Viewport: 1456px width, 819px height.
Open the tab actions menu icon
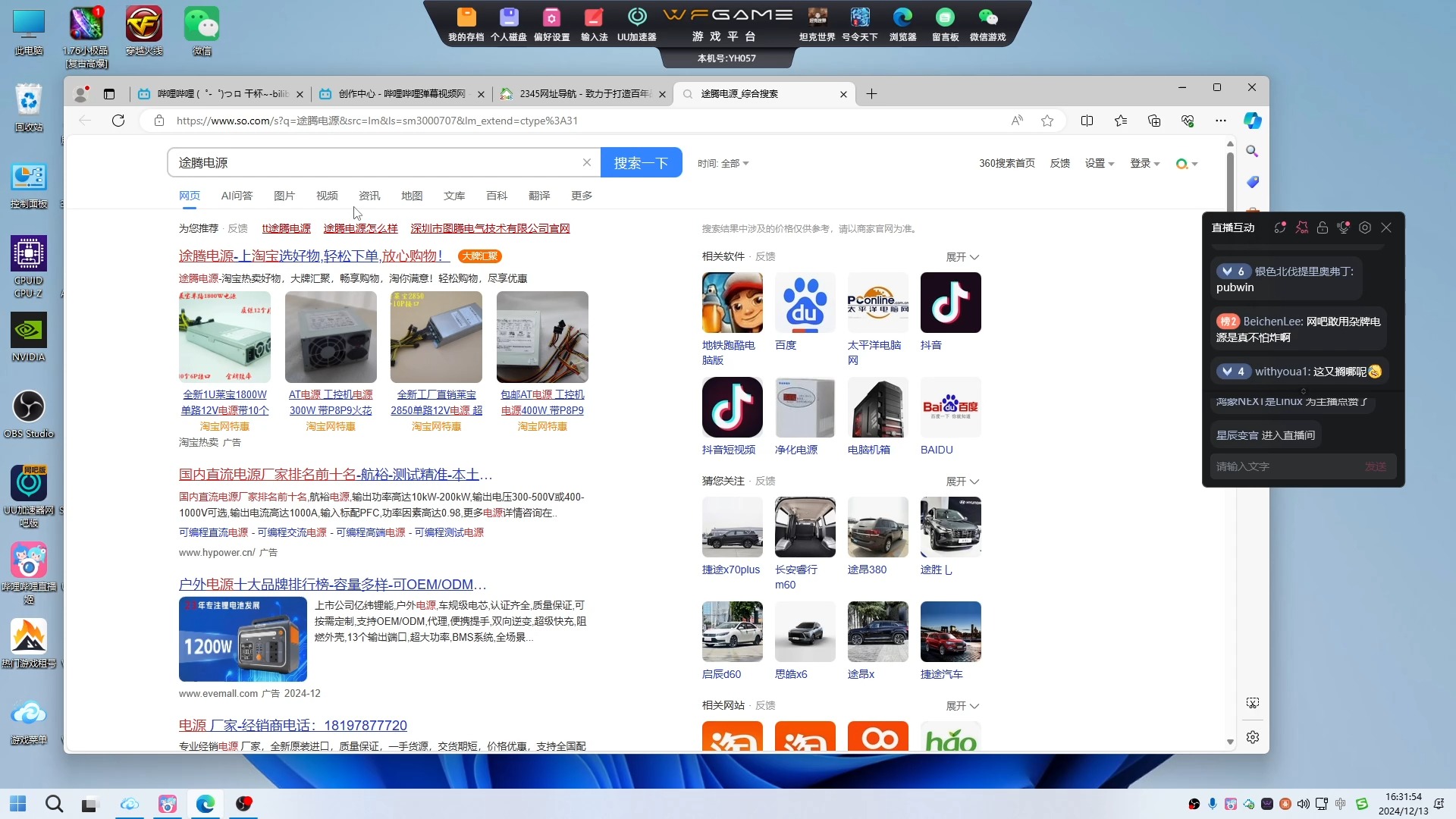[x=109, y=94]
